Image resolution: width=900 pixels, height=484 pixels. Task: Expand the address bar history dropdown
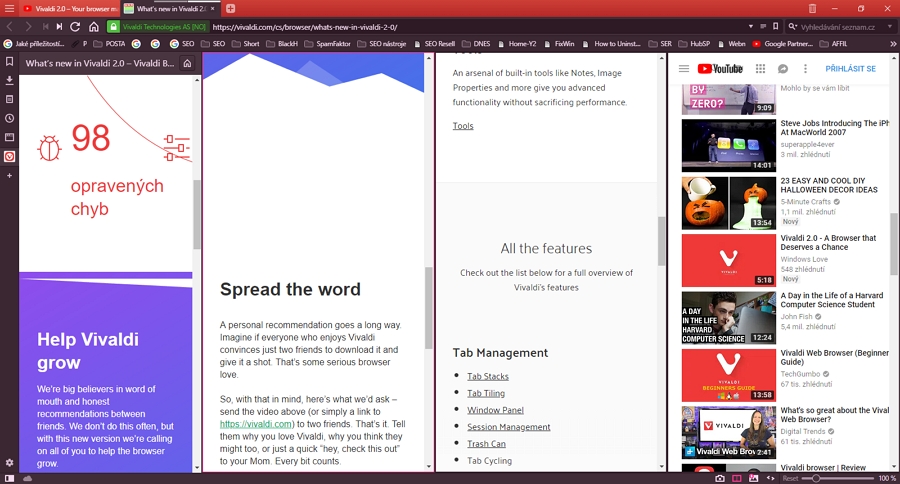(751, 26)
